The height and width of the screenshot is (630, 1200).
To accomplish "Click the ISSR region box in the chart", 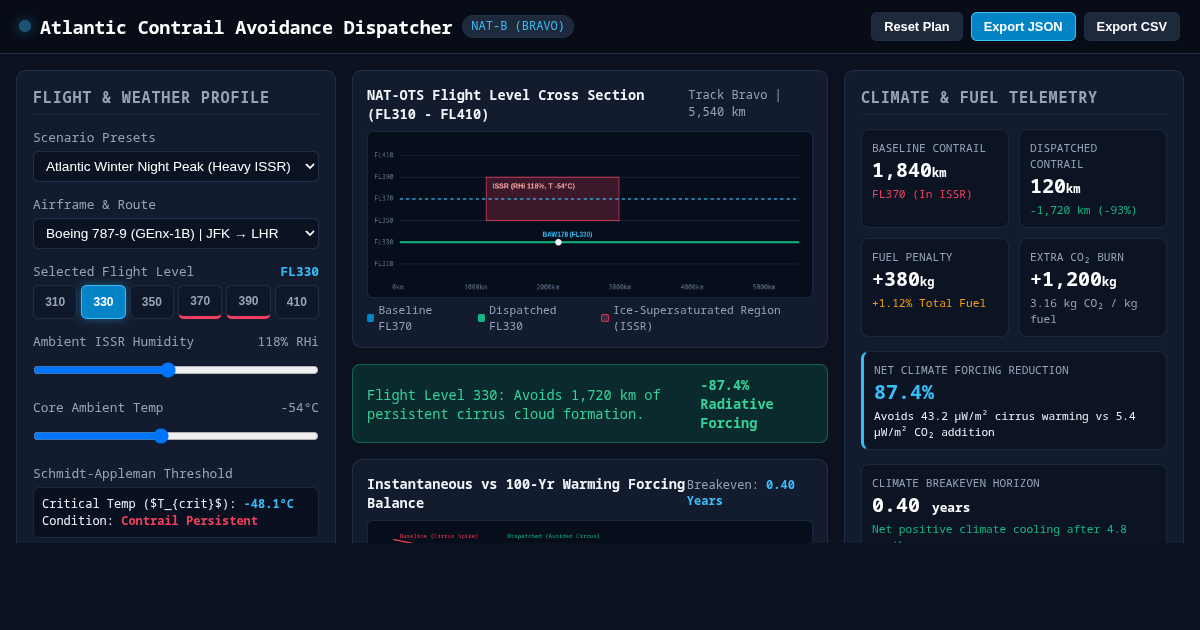I will tap(552, 199).
